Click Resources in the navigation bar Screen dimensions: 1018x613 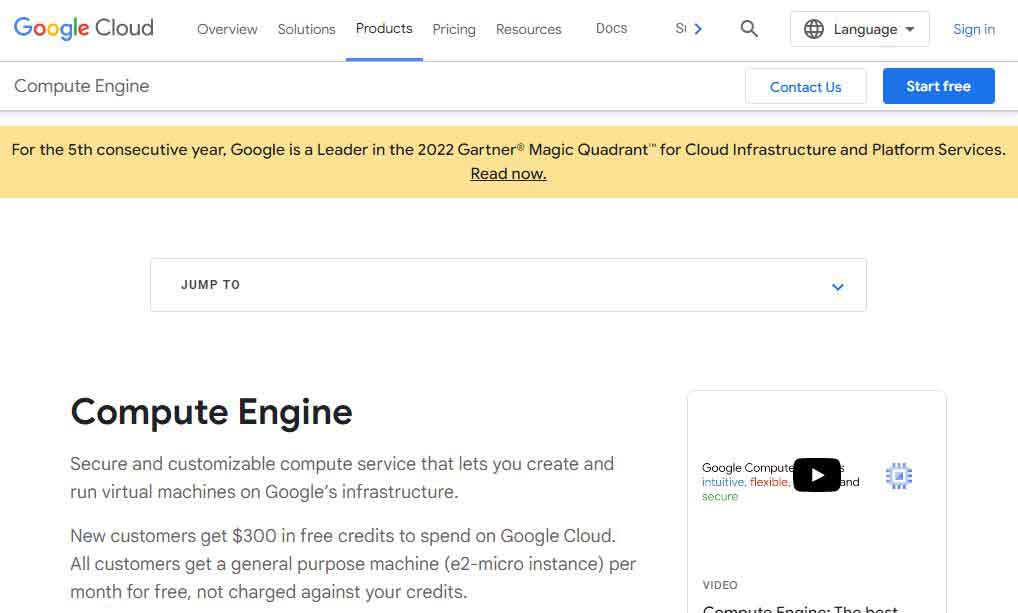528,29
